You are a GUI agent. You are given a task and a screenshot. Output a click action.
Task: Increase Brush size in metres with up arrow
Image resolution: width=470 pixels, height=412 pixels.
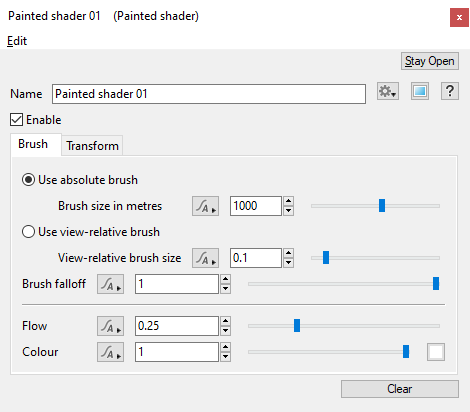pyautogui.click(x=289, y=201)
